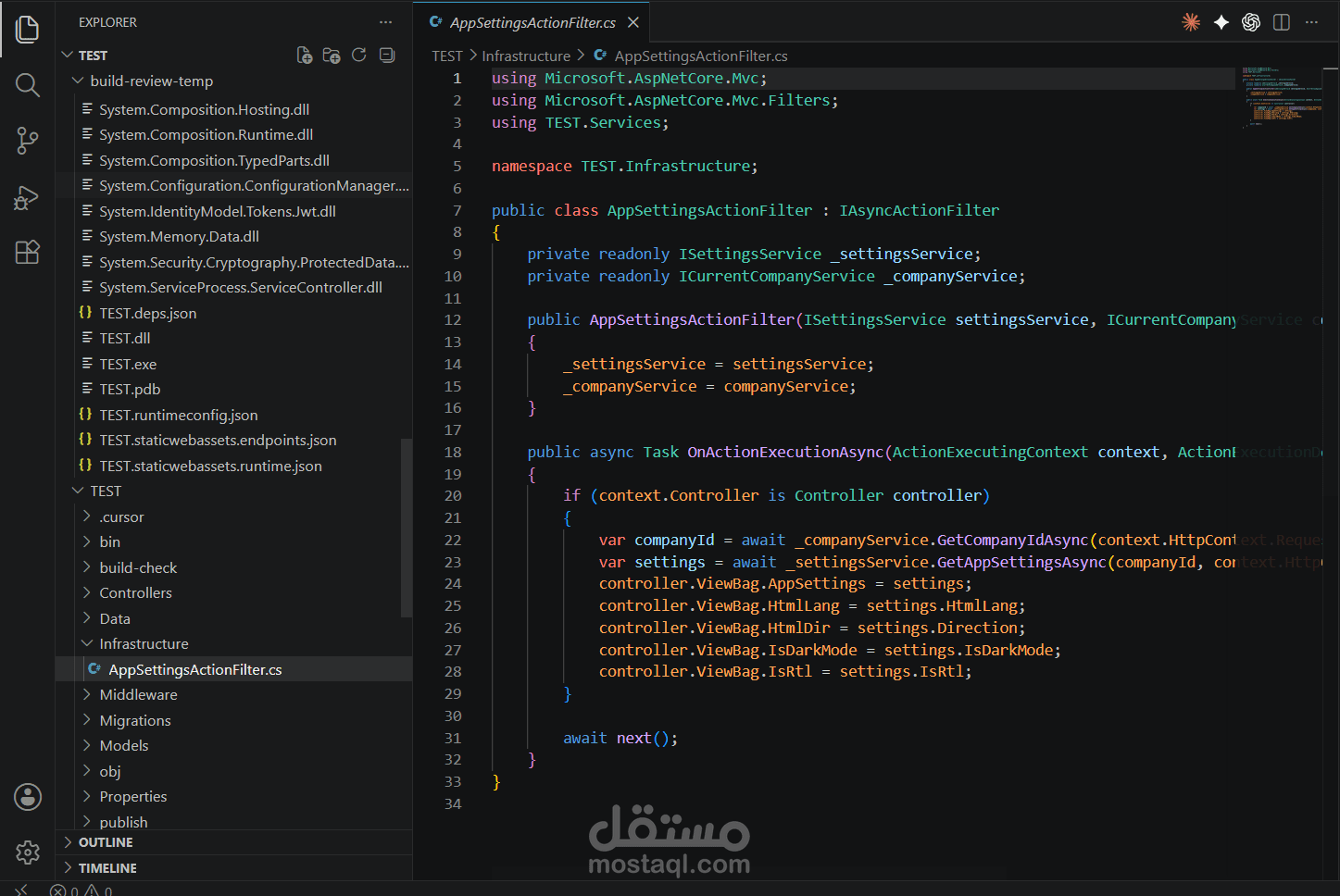
Task: Open the Extensions view icon
Action: point(28,252)
